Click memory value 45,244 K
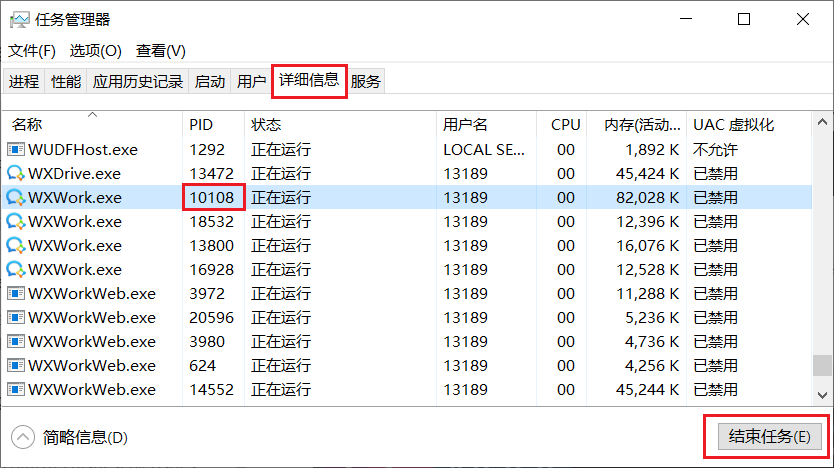Viewport: 834px width, 468px height. [648, 389]
